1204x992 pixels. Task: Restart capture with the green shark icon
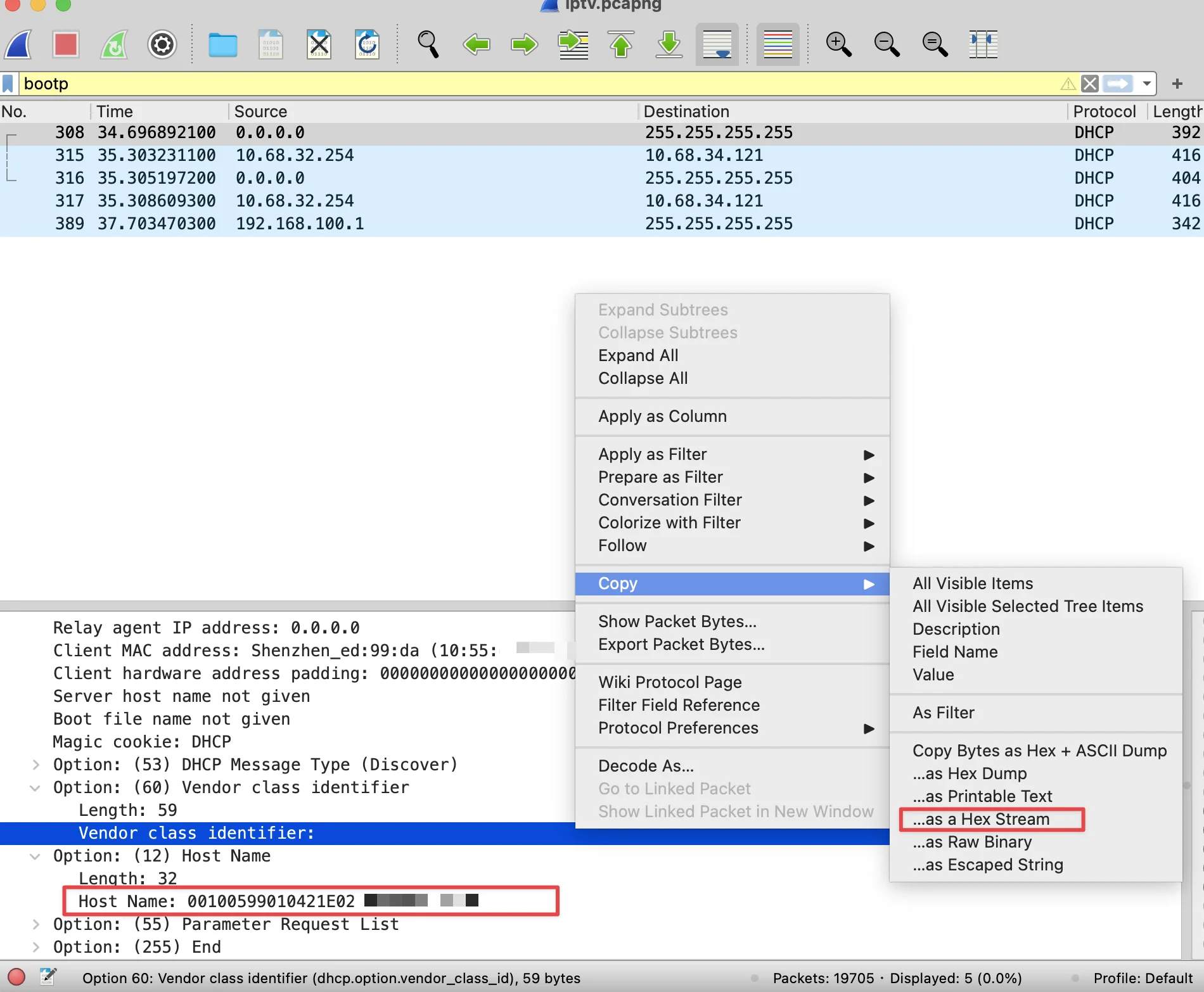point(114,44)
